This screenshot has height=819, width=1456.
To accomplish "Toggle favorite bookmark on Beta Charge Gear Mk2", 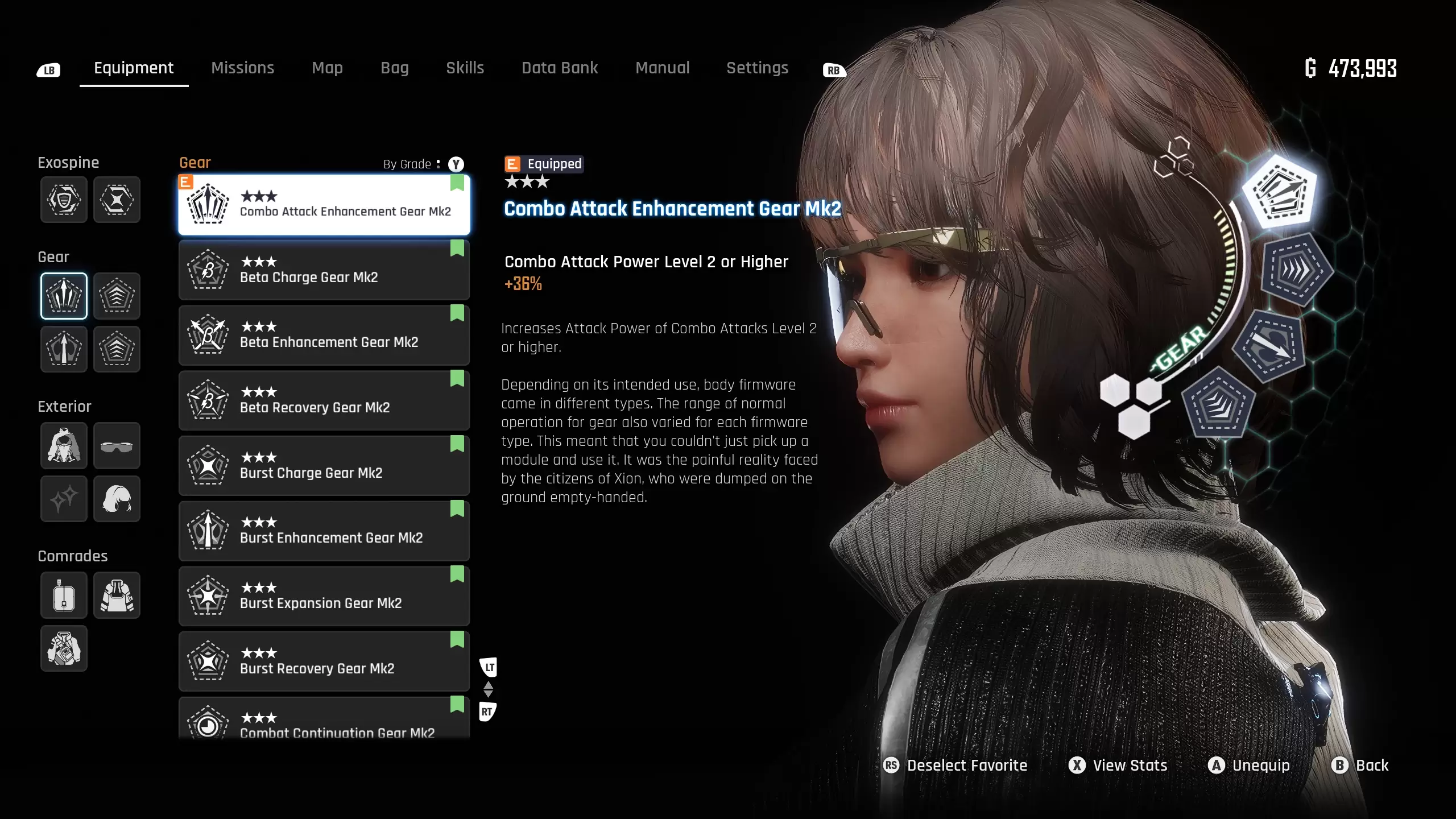I will (x=457, y=248).
